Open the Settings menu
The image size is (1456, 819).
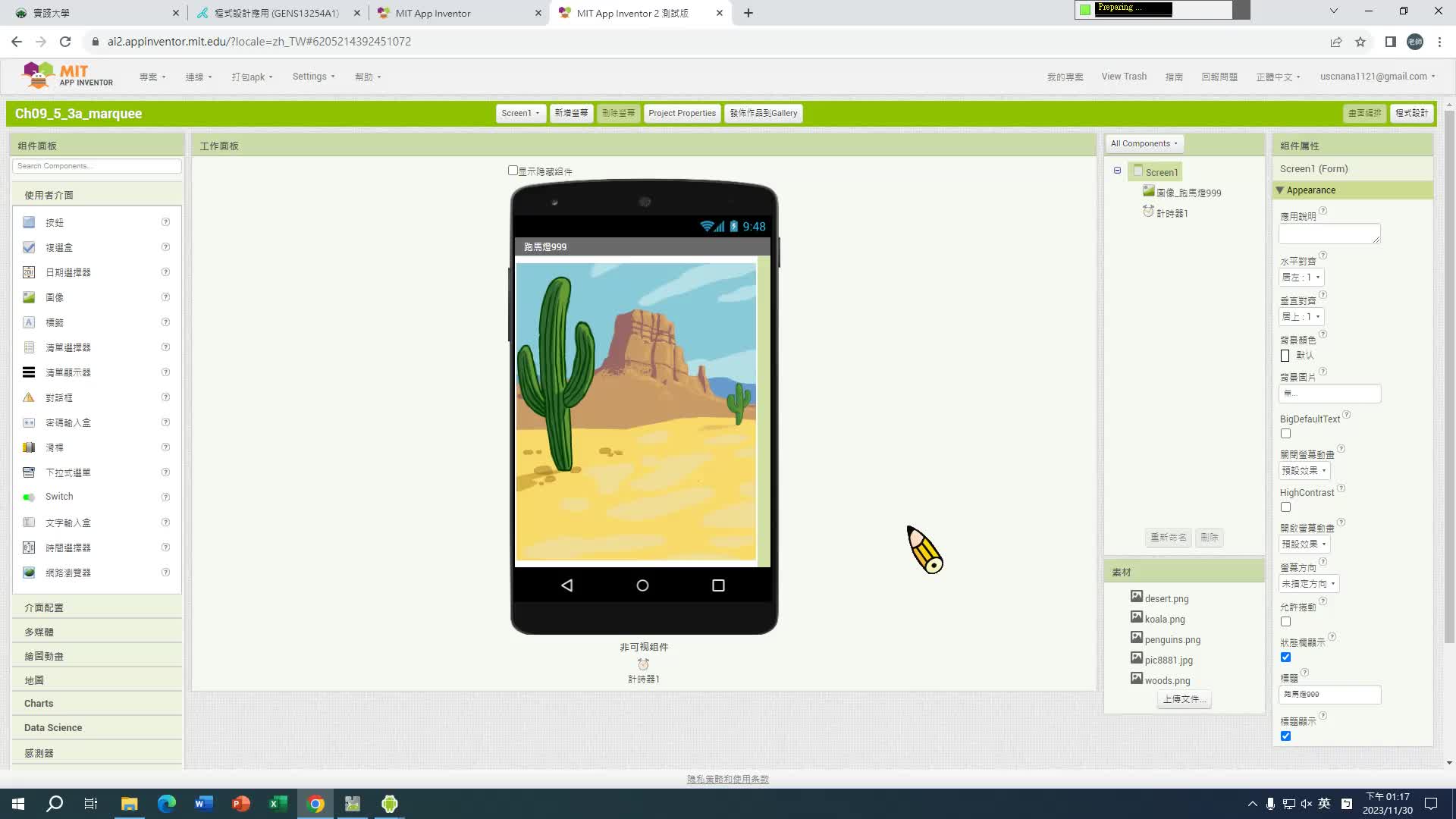(x=313, y=77)
